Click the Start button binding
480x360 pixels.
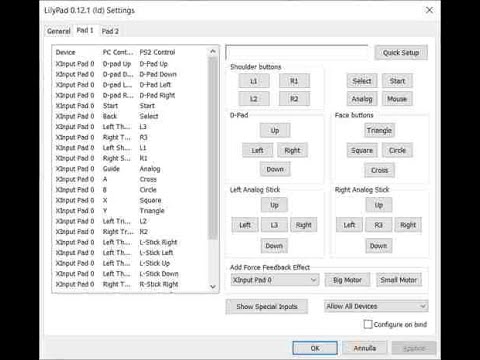(397, 81)
